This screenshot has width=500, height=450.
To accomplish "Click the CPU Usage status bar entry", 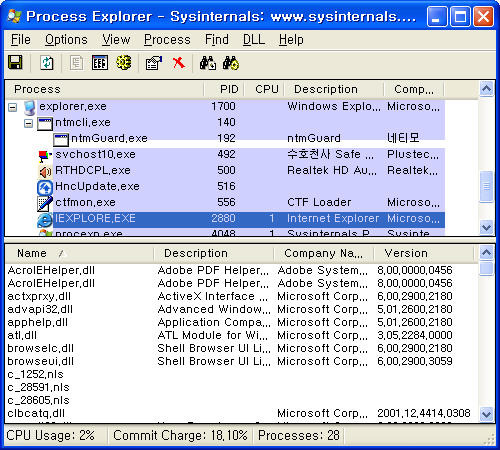I will pos(55,436).
